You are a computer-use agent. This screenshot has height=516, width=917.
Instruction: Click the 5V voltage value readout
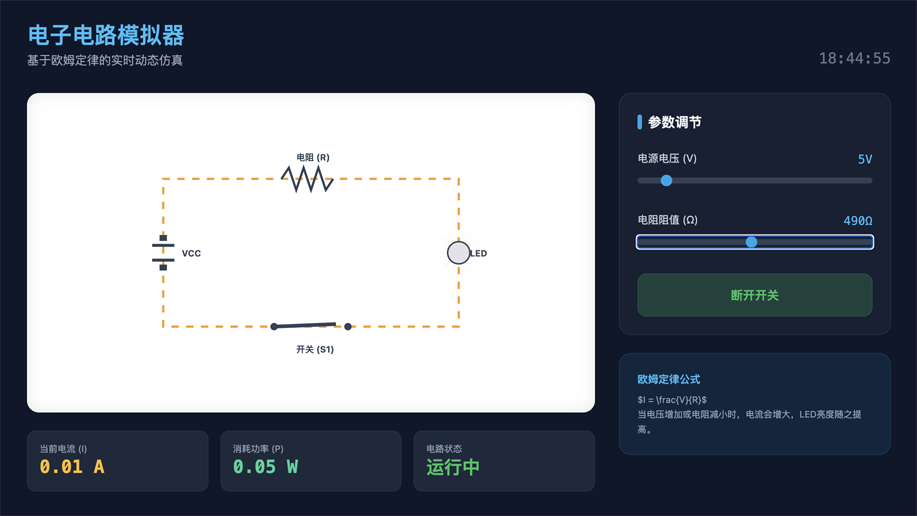click(x=864, y=159)
